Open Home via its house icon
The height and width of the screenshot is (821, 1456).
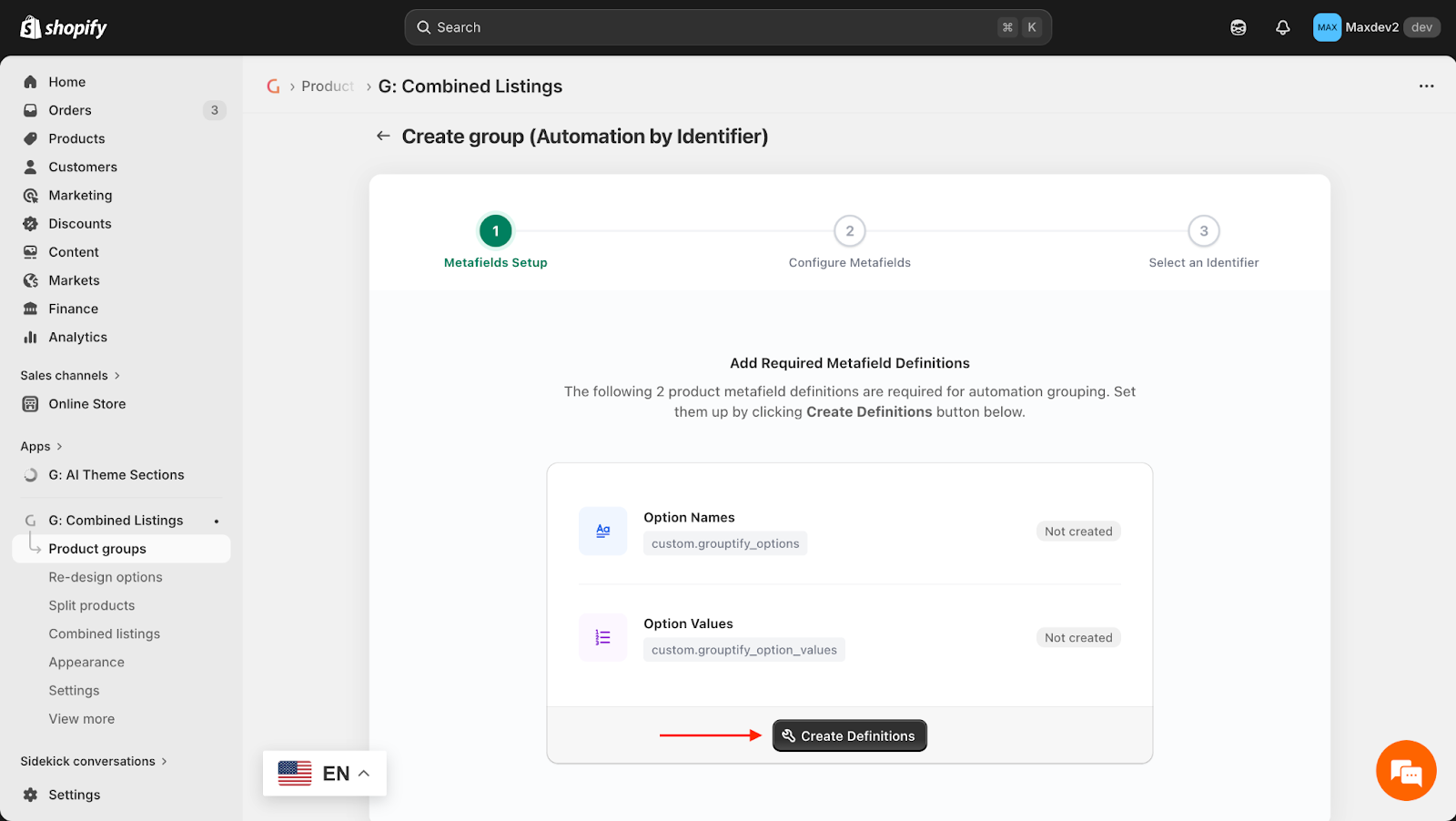point(30,82)
